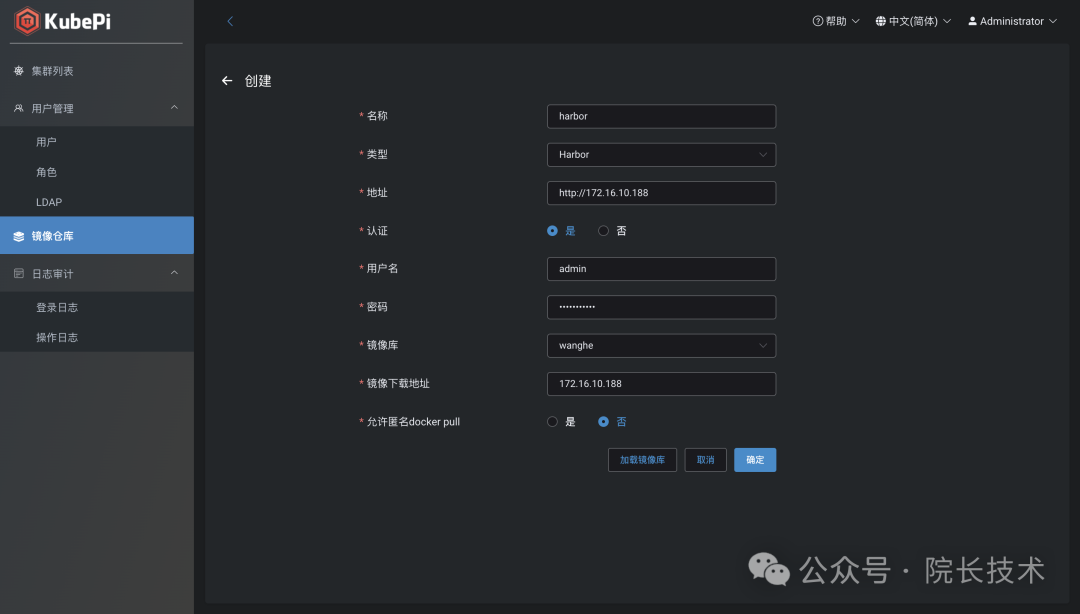Select 否 for 允许匿名docker pull
The width and height of the screenshot is (1080, 614).
tap(603, 422)
